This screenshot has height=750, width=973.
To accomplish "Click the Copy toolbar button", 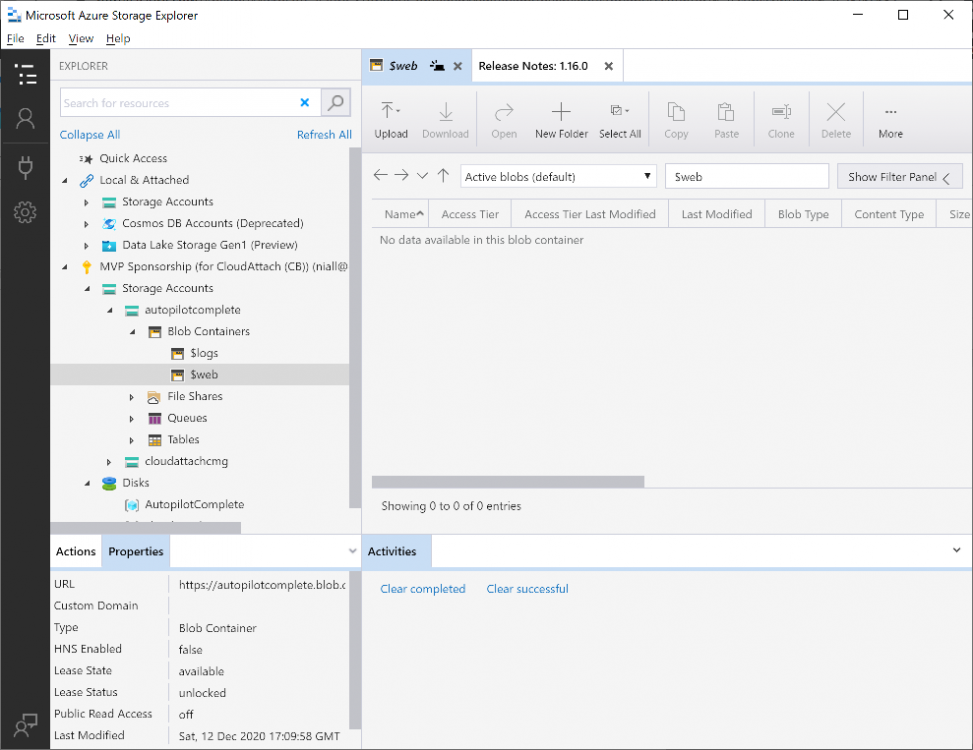I will (676, 120).
